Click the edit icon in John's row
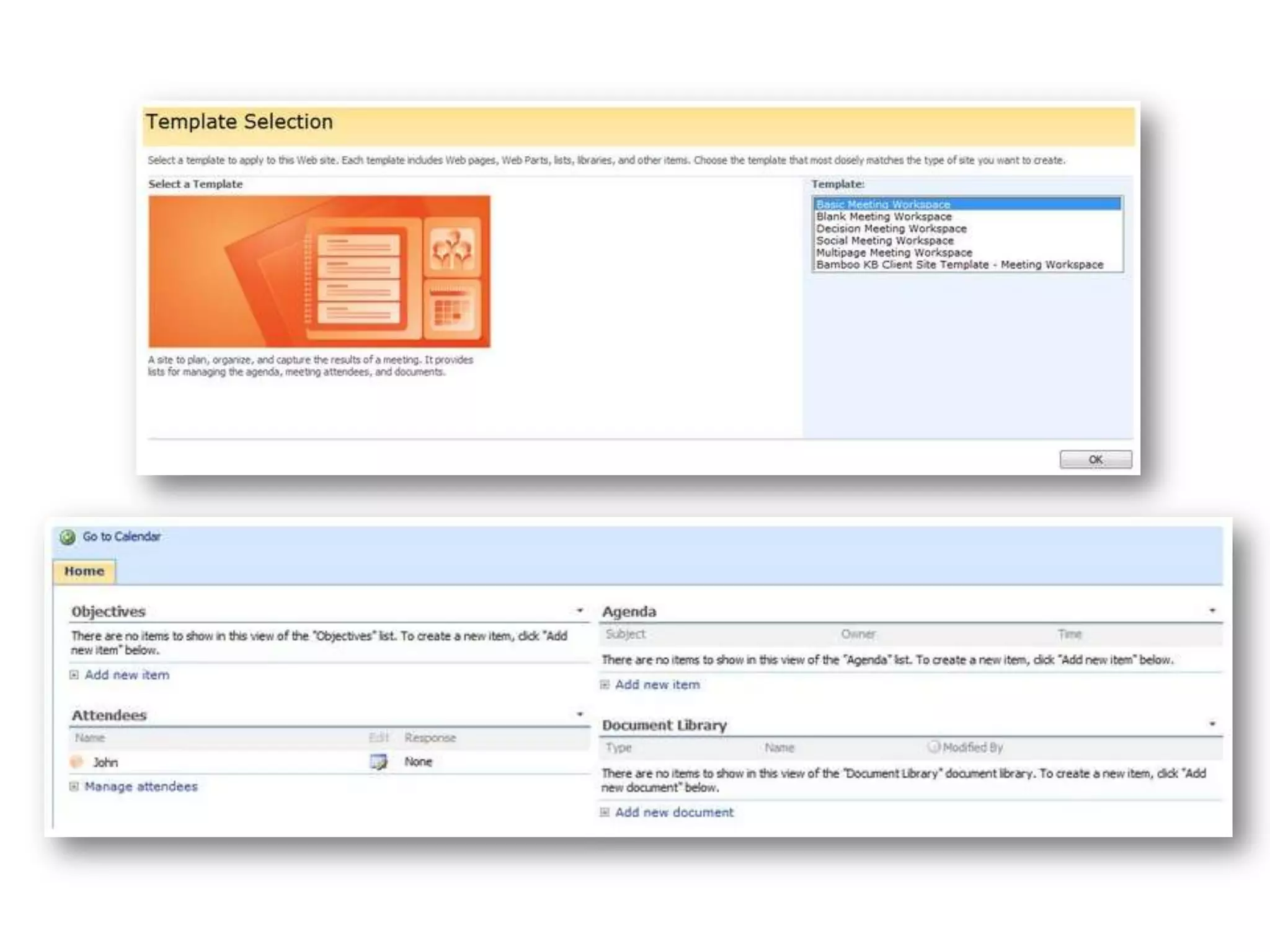1270x952 pixels. 378,762
